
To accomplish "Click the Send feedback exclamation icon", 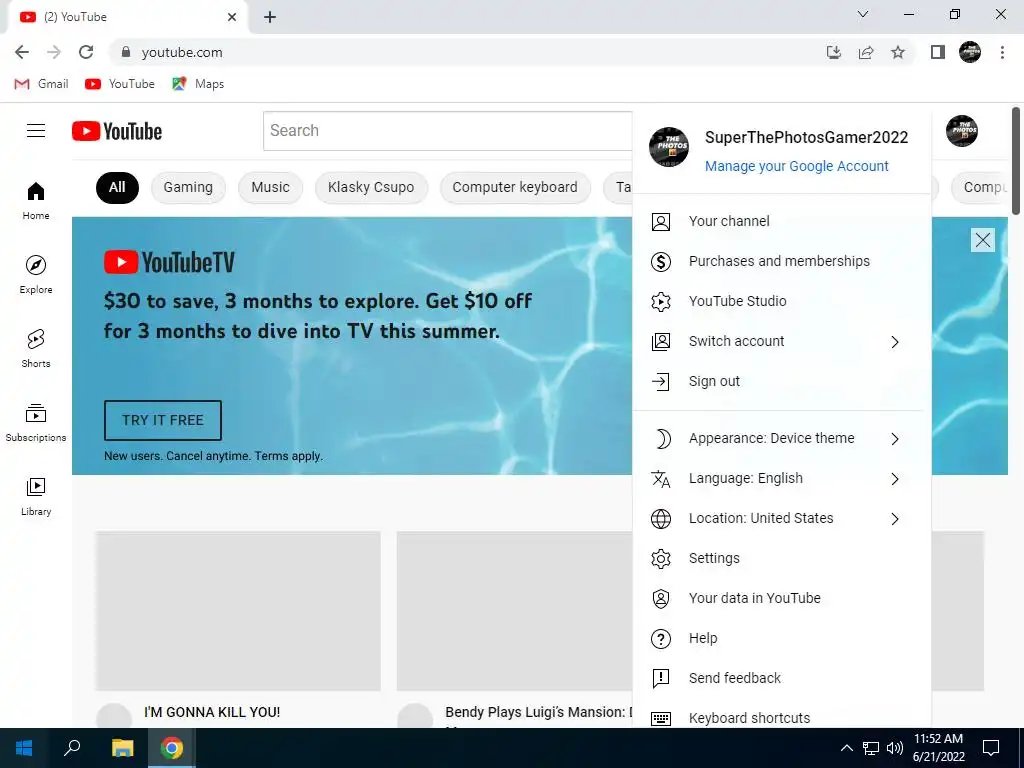I will (661, 679).
